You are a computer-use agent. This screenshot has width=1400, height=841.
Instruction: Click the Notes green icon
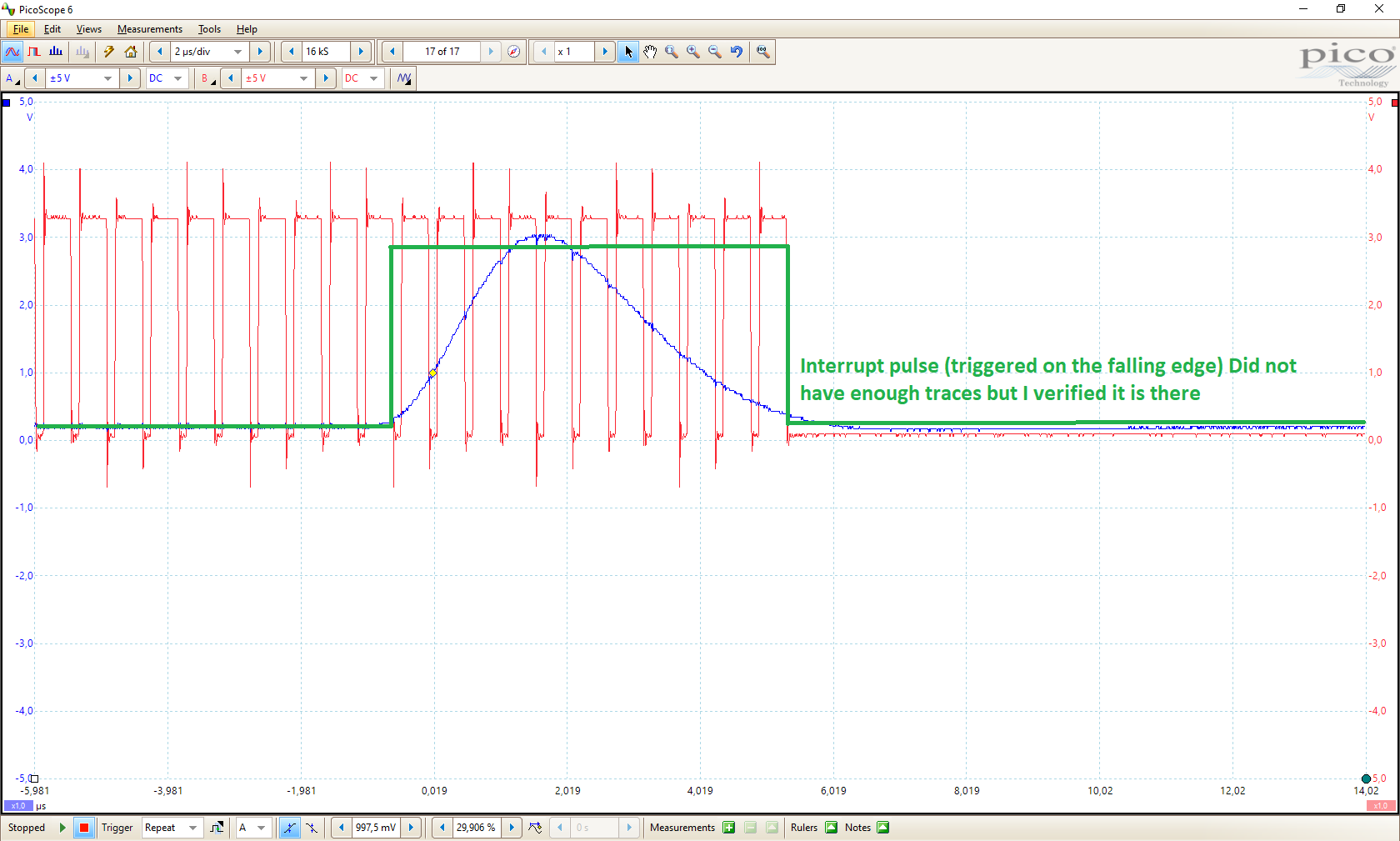883,828
